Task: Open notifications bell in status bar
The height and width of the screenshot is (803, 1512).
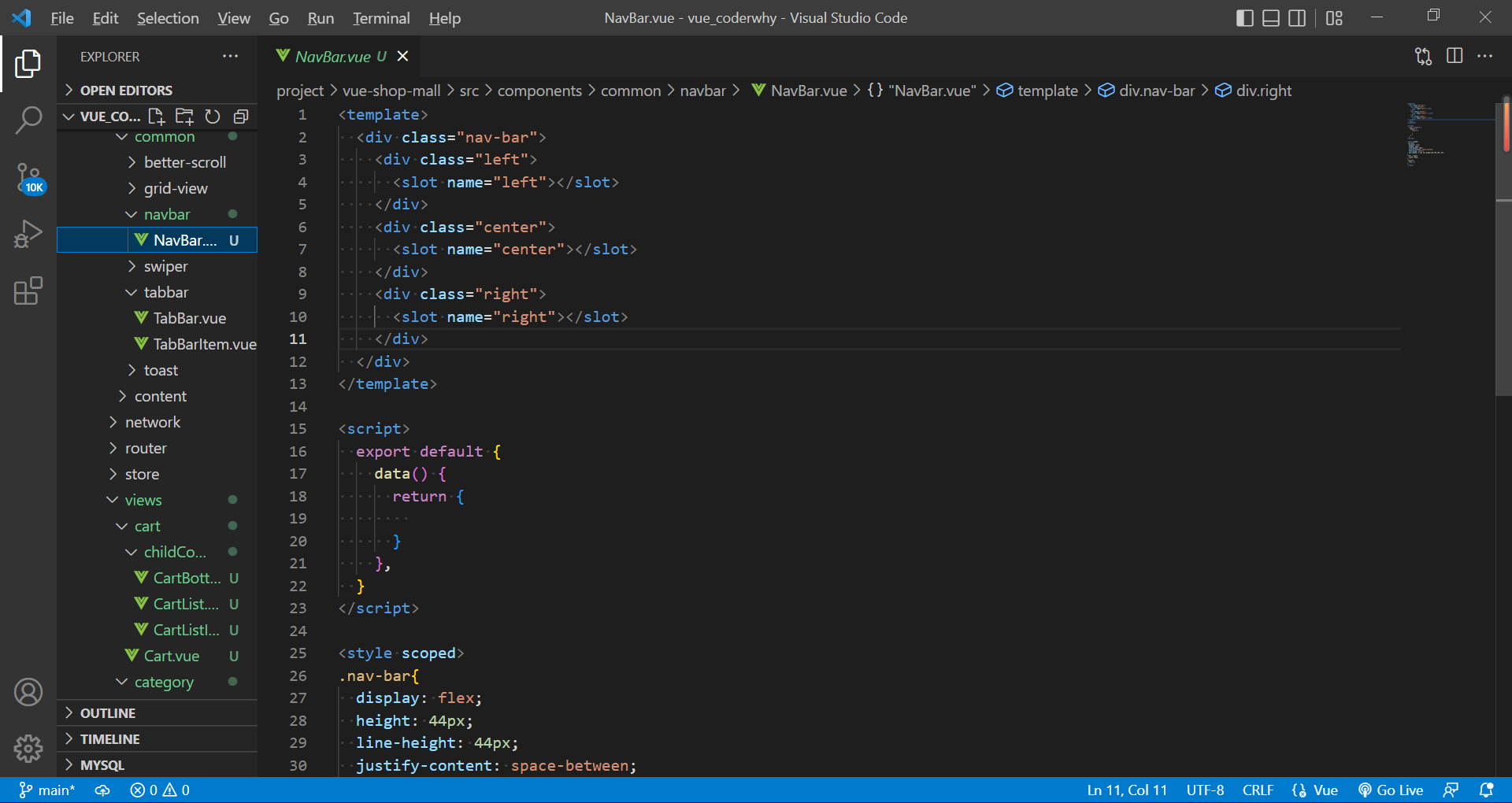Action: click(1486, 790)
